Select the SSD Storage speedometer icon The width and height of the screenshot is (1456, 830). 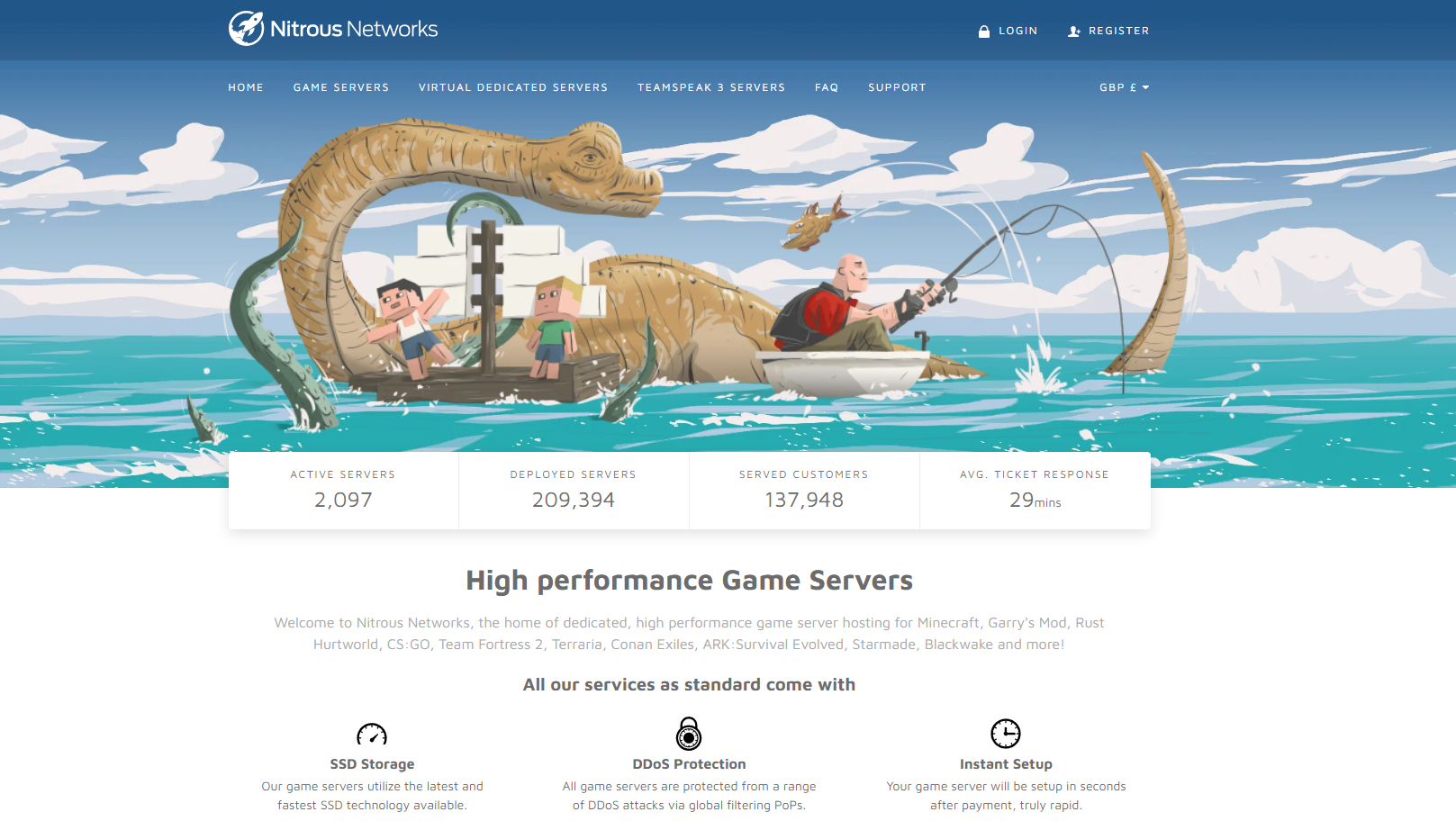point(373,734)
